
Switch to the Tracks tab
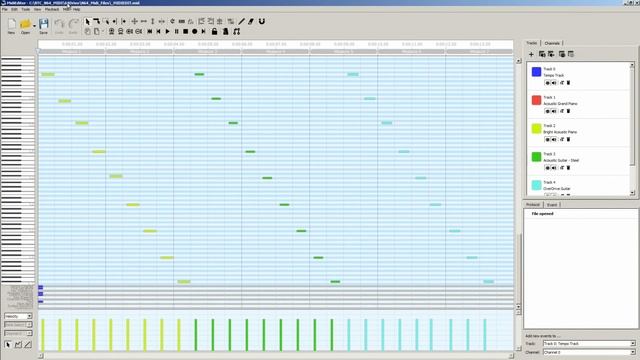[x=532, y=43]
